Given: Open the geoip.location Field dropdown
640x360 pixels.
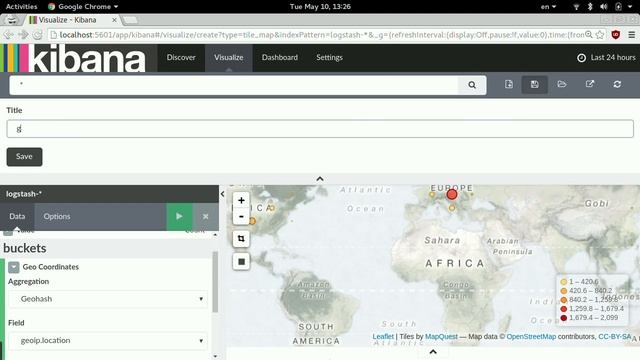Looking at the screenshot, I should [x=108, y=340].
